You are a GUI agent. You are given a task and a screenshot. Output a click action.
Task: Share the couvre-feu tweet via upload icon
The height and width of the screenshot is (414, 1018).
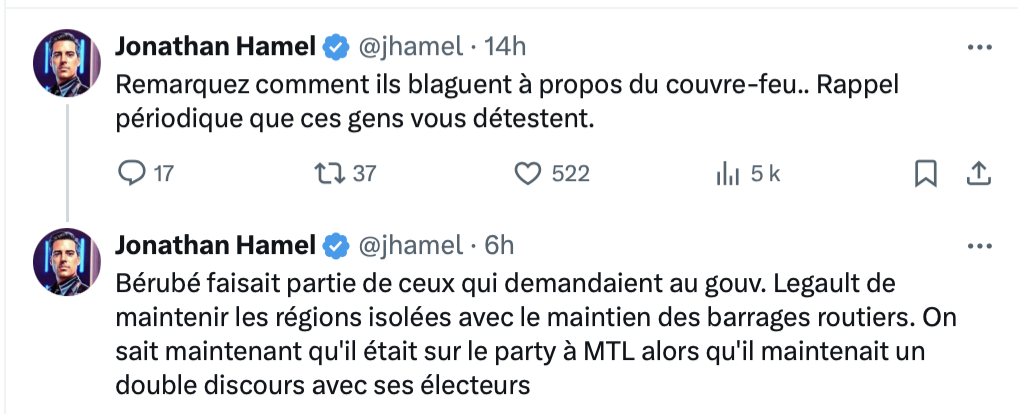[x=978, y=173]
